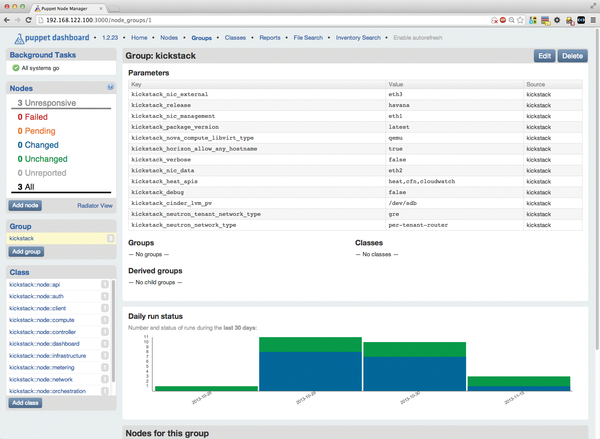Click the count badge beside kickstack::node::api

pos(104,284)
